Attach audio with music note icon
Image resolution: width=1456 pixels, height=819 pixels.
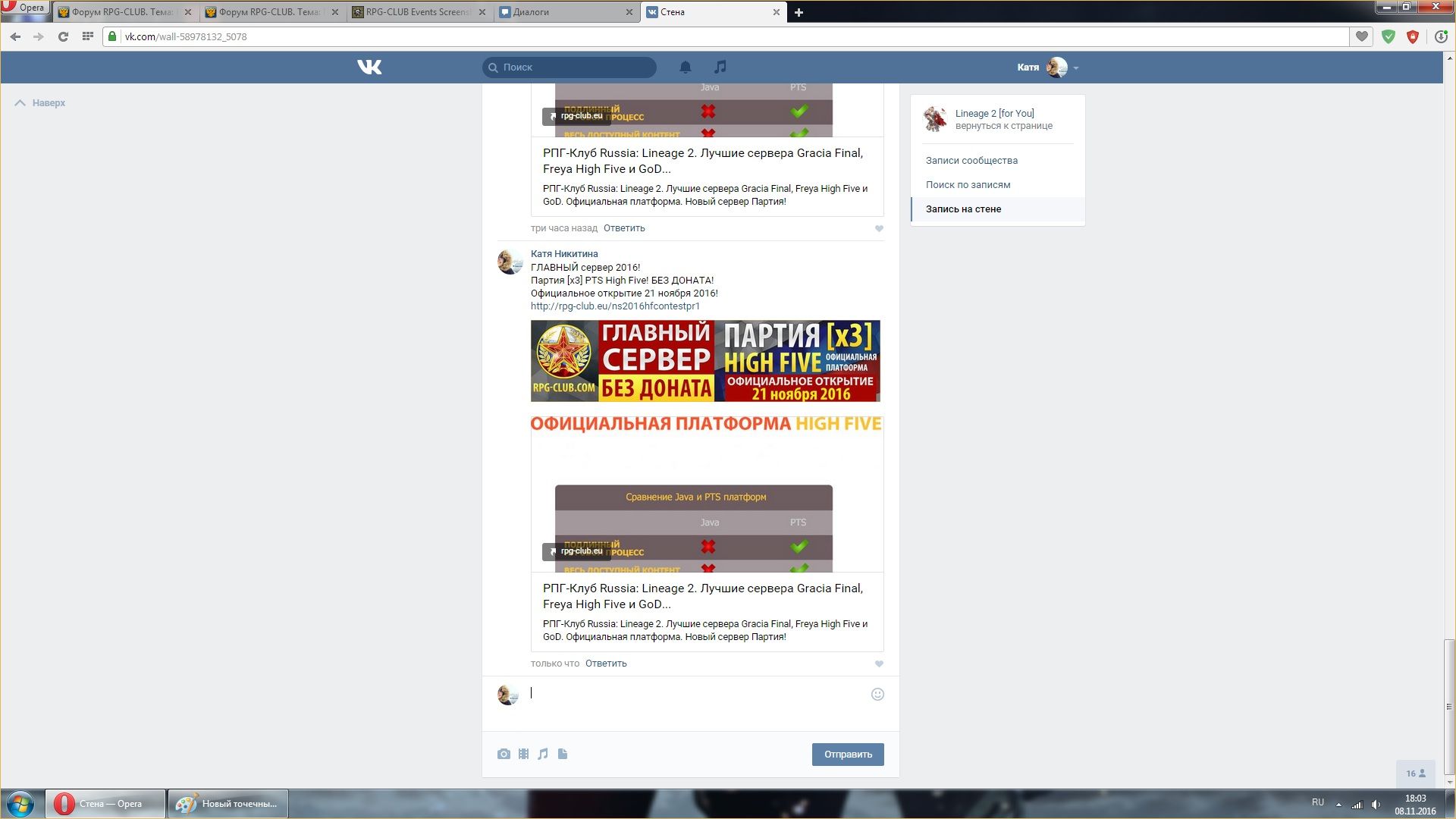point(543,754)
